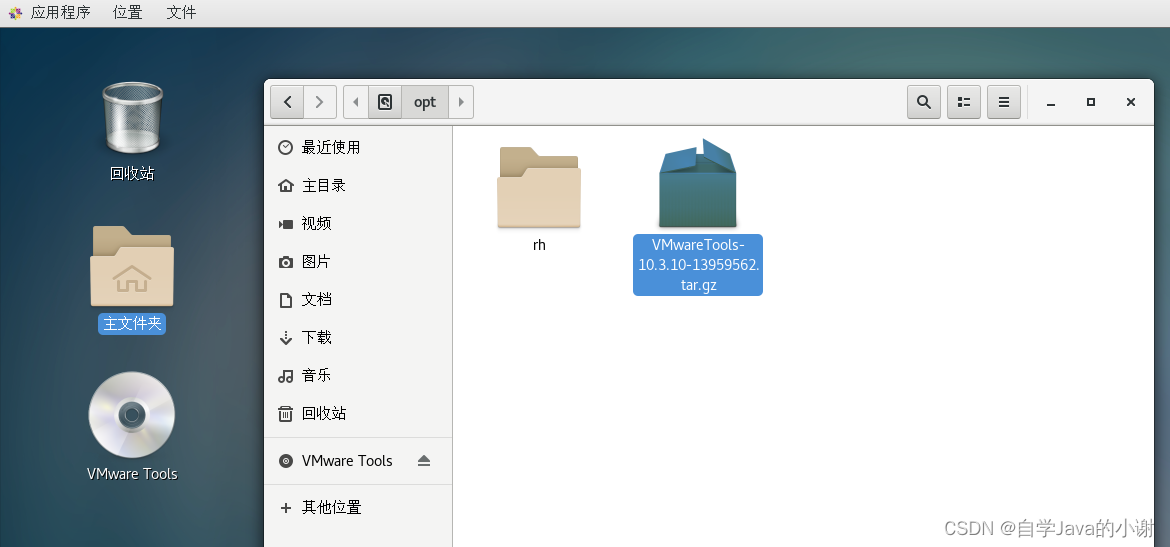Select the 主文件夹 home folder desktop icon
Image resolution: width=1170 pixels, height=547 pixels.
(132, 266)
